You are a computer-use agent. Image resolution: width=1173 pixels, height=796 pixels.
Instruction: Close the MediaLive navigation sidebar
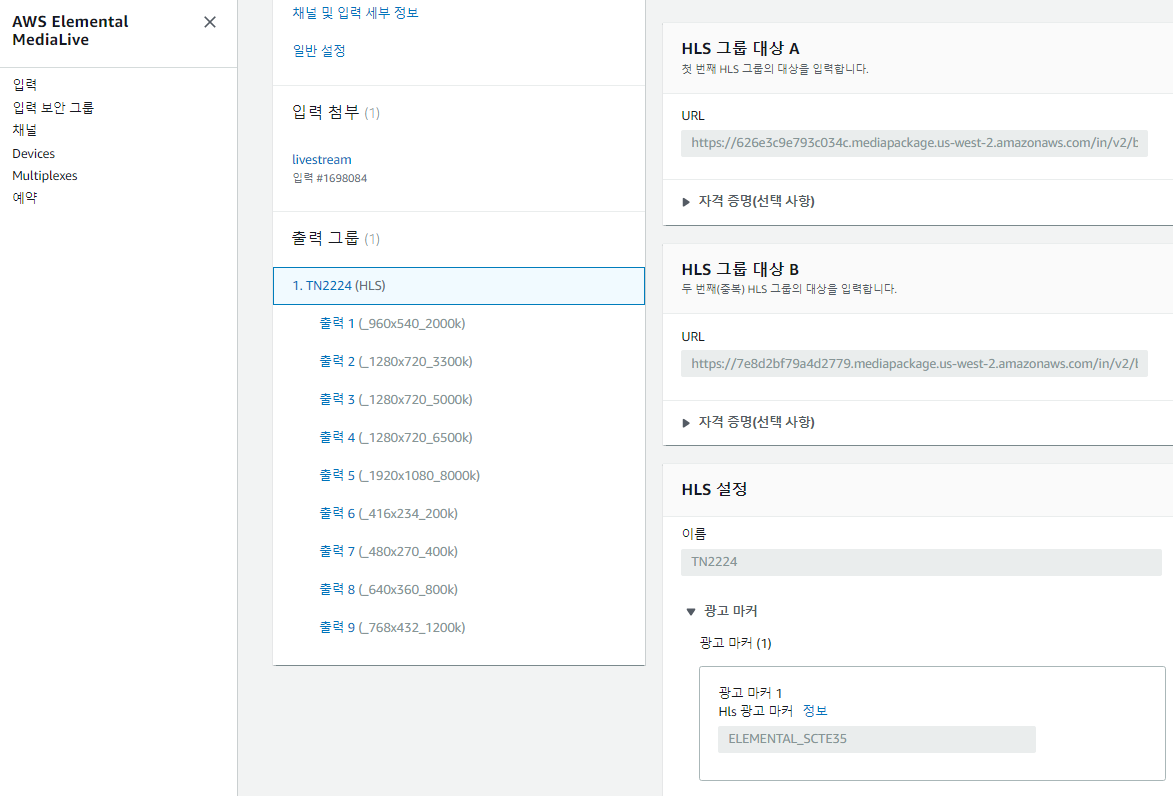[x=210, y=22]
